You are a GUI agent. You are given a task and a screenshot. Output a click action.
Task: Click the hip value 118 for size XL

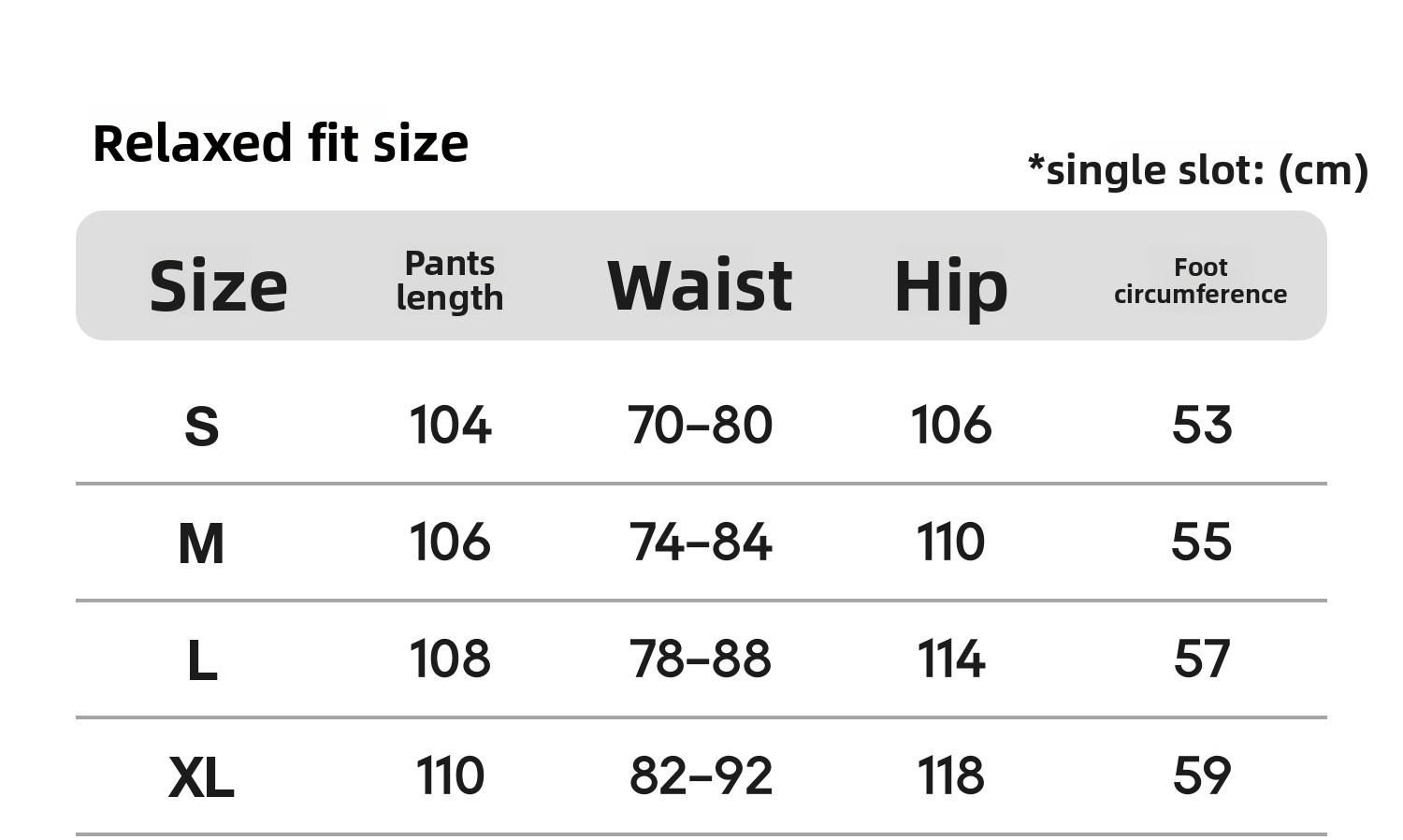click(950, 776)
